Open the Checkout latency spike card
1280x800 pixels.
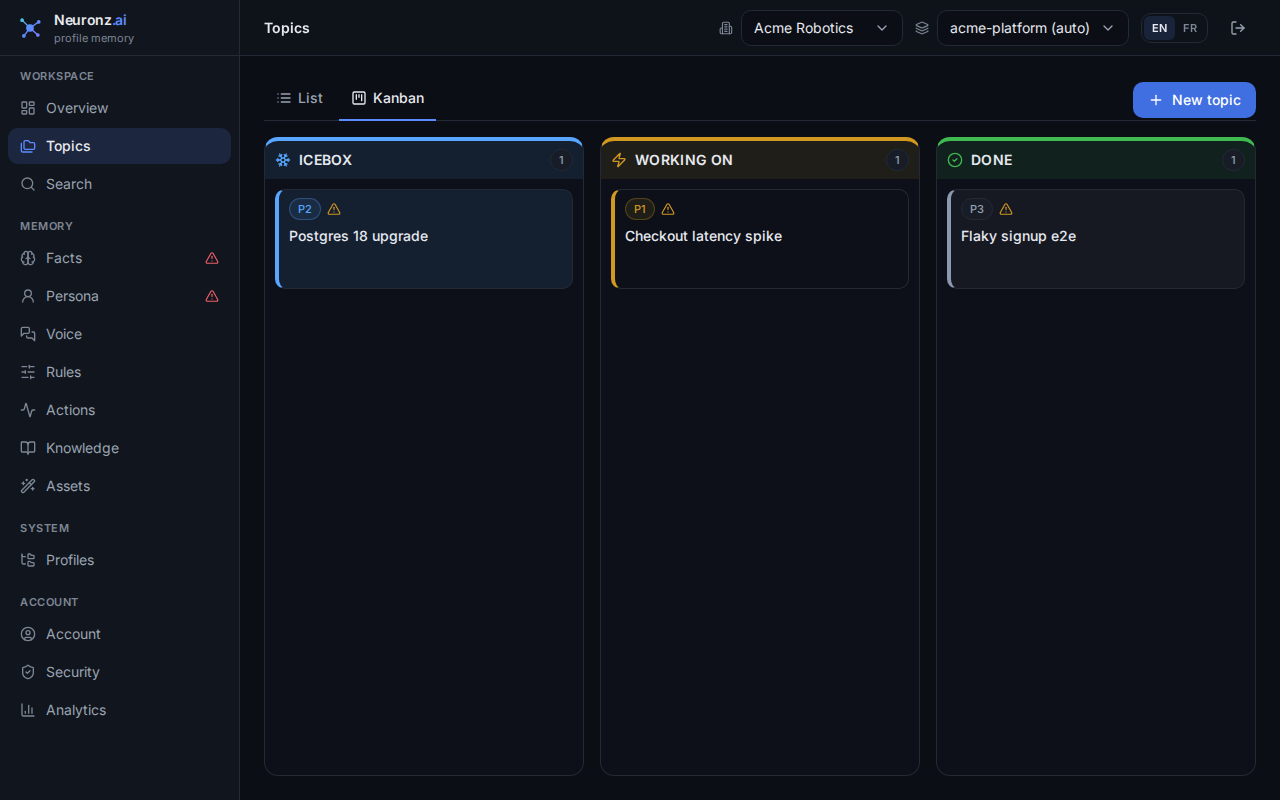click(760, 239)
